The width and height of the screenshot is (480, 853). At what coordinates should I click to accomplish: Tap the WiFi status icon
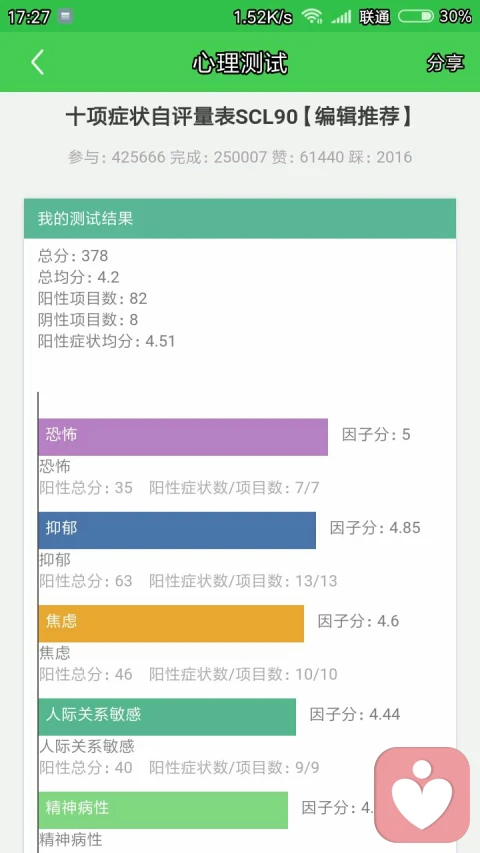(312, 16)
